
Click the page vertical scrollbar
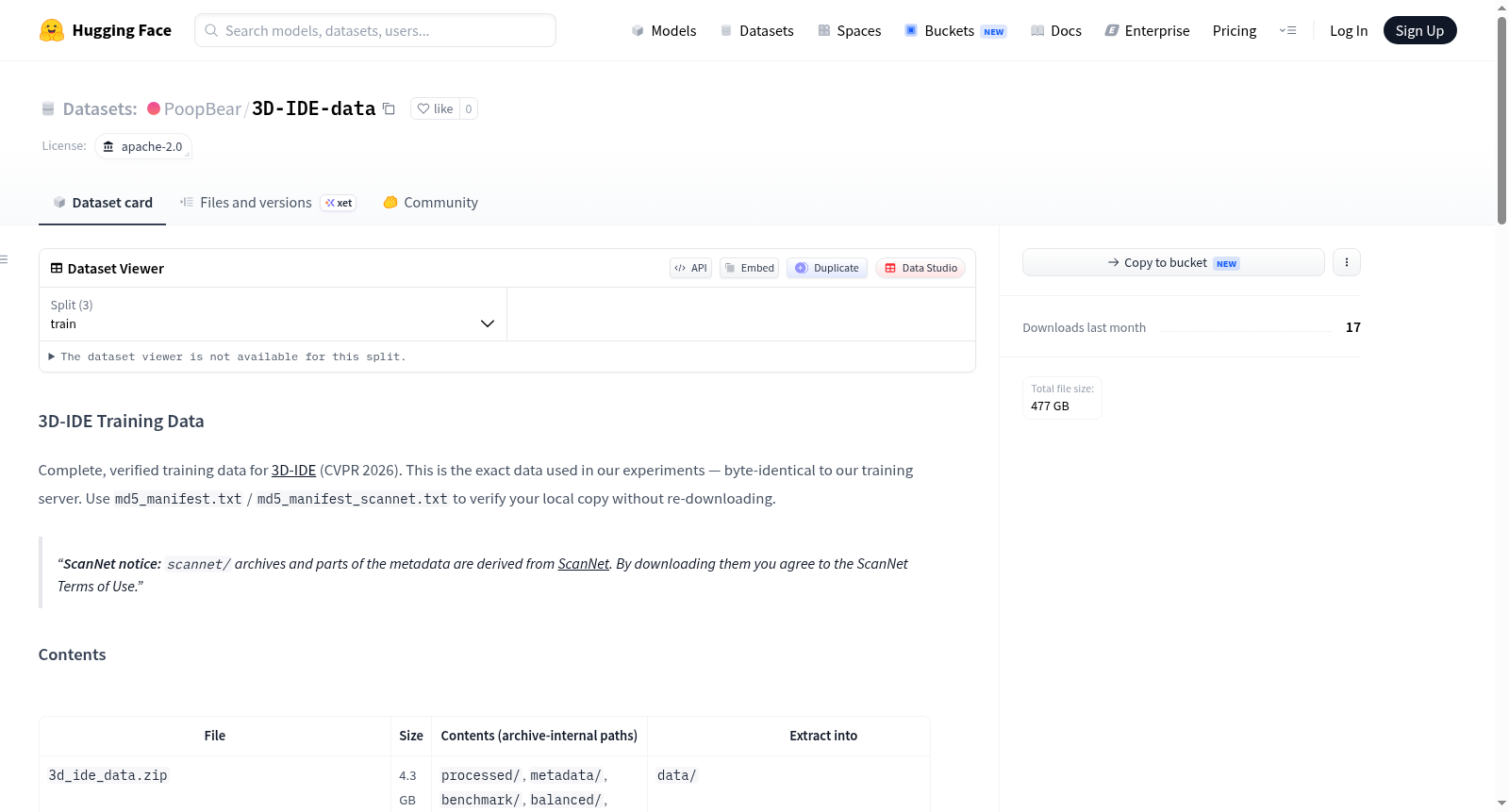pyautogui.click(x=1501, y=121)
